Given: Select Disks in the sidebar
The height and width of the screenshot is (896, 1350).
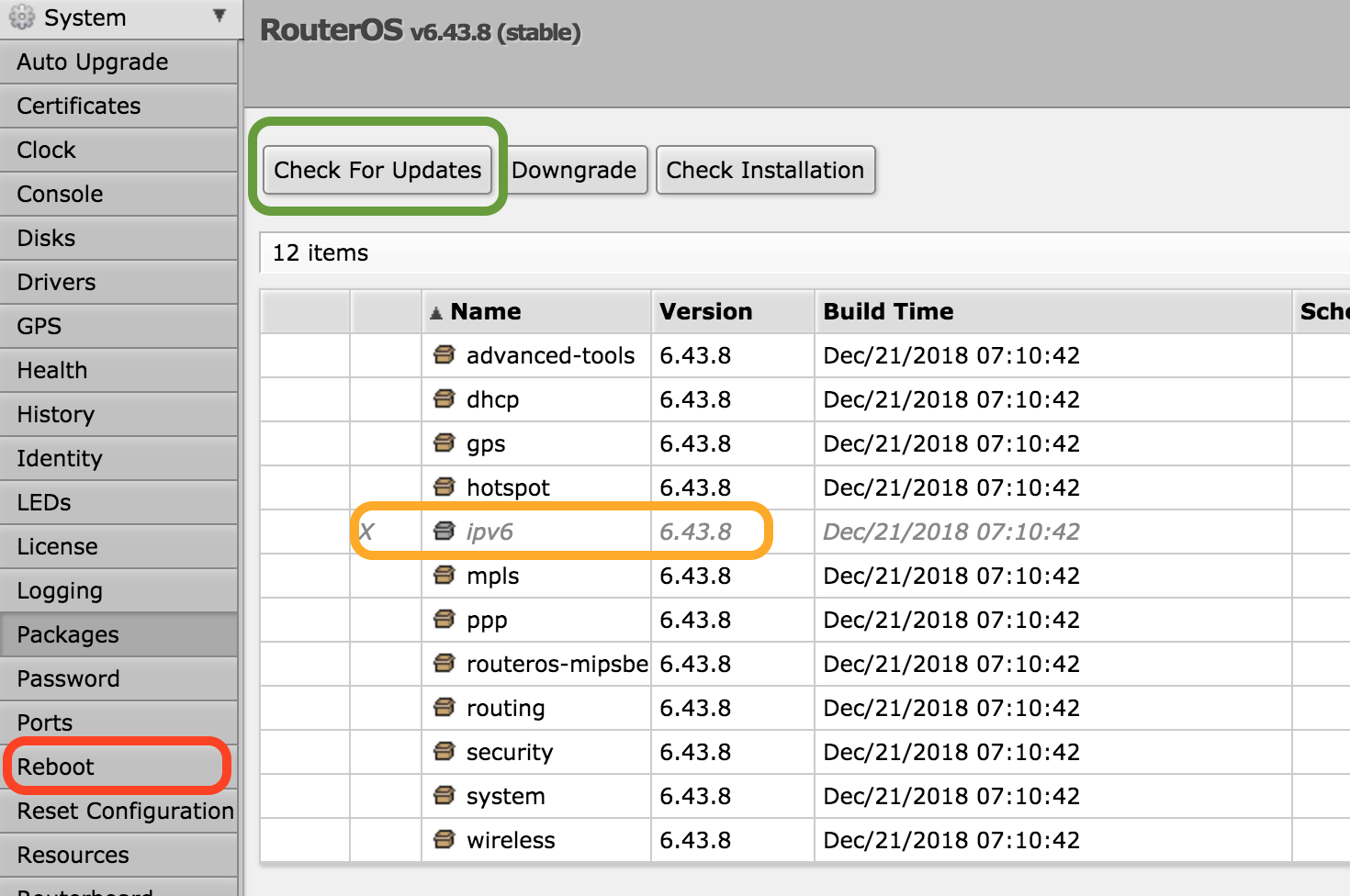Looking at the screenshot, I should tap(118, 238).
